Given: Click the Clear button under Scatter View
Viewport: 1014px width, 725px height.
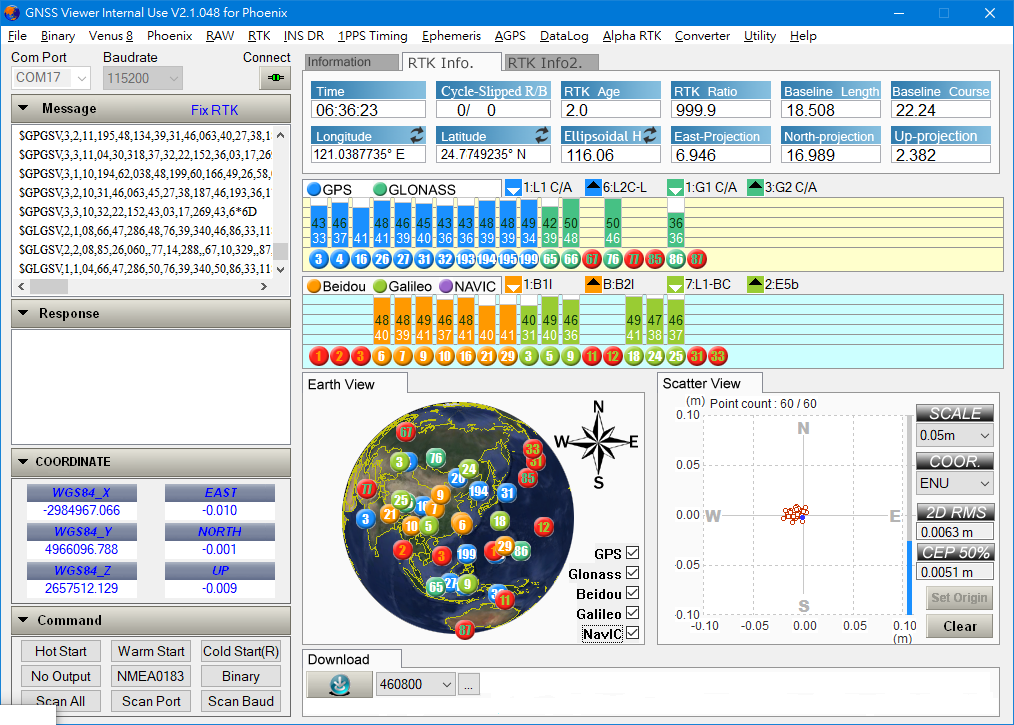Looking at the screenshot, I should 959,626.
